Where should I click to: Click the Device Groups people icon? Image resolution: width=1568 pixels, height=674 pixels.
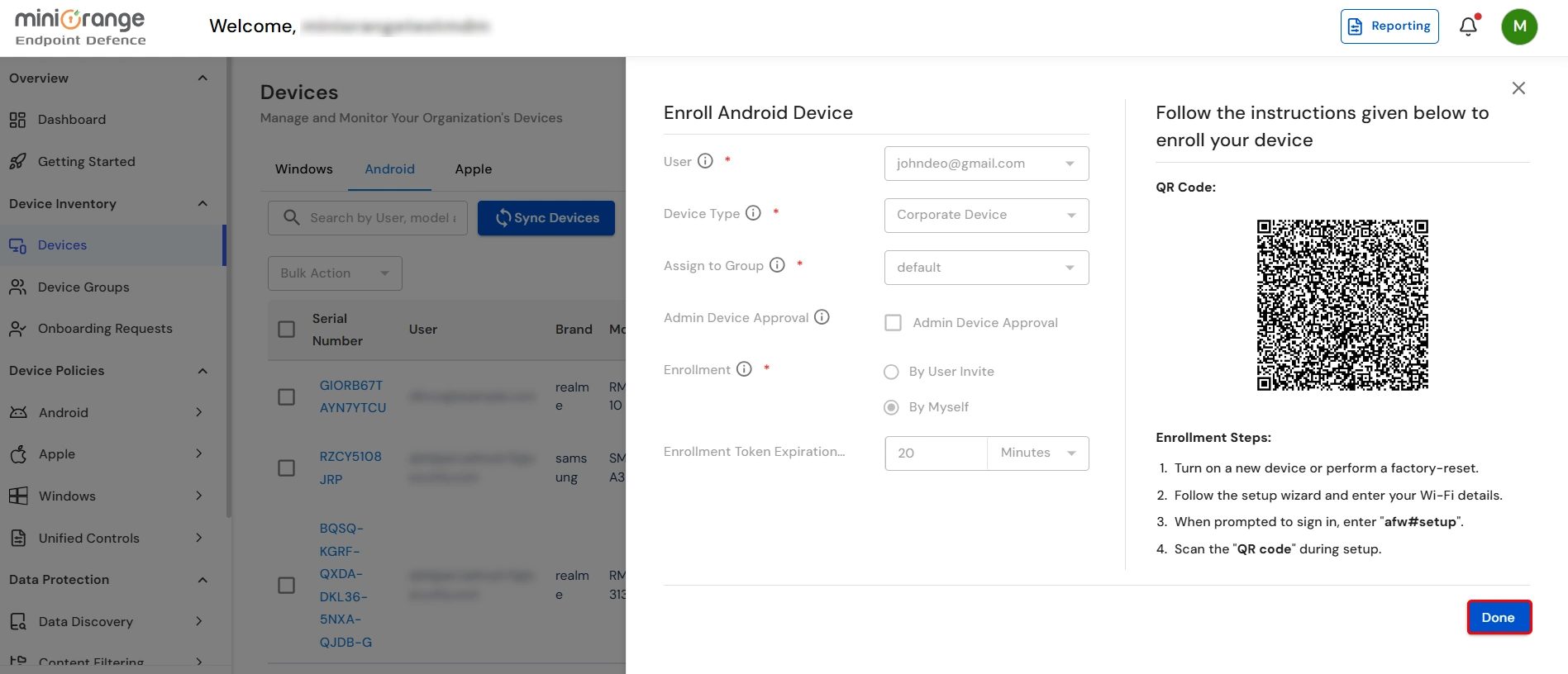coord(17,287)
